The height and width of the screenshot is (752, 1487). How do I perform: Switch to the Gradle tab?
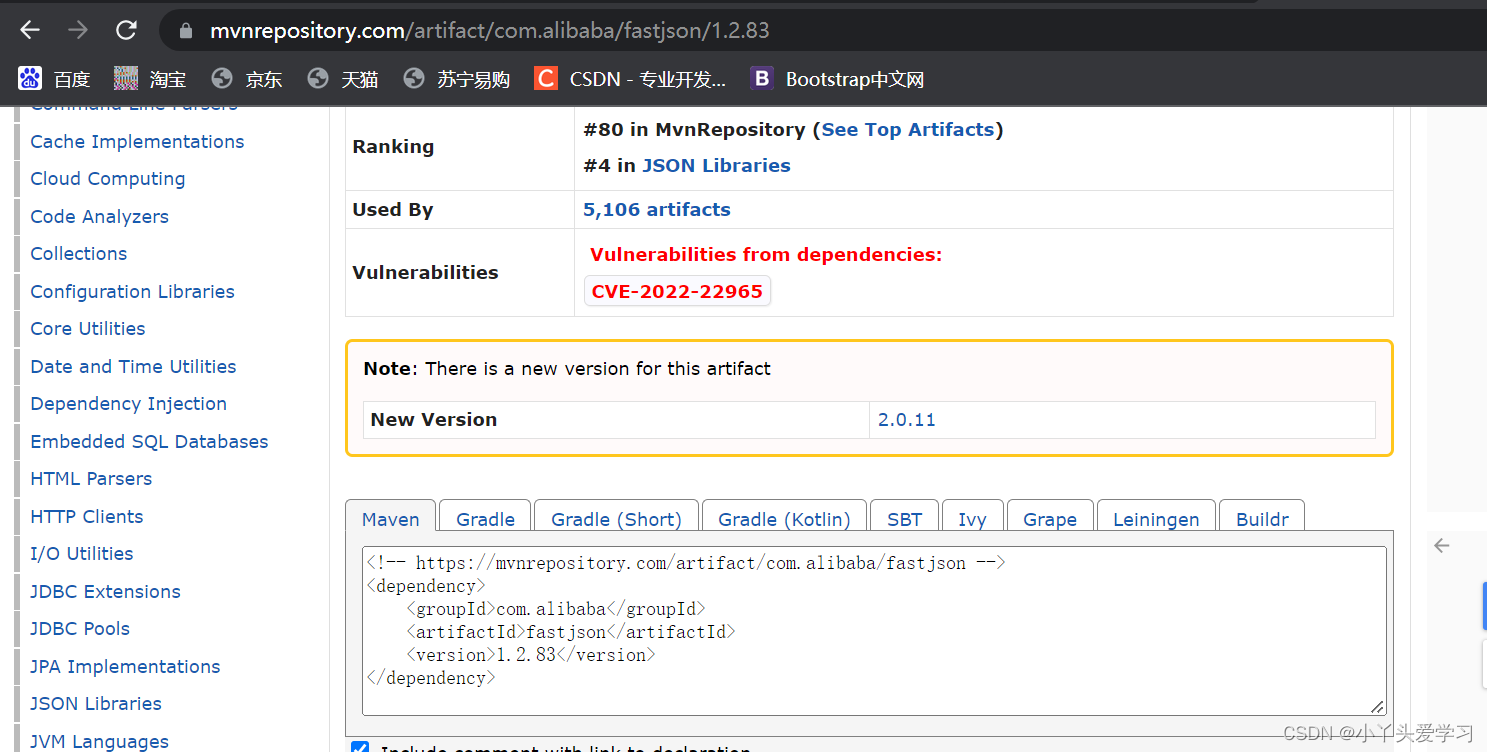485,519
